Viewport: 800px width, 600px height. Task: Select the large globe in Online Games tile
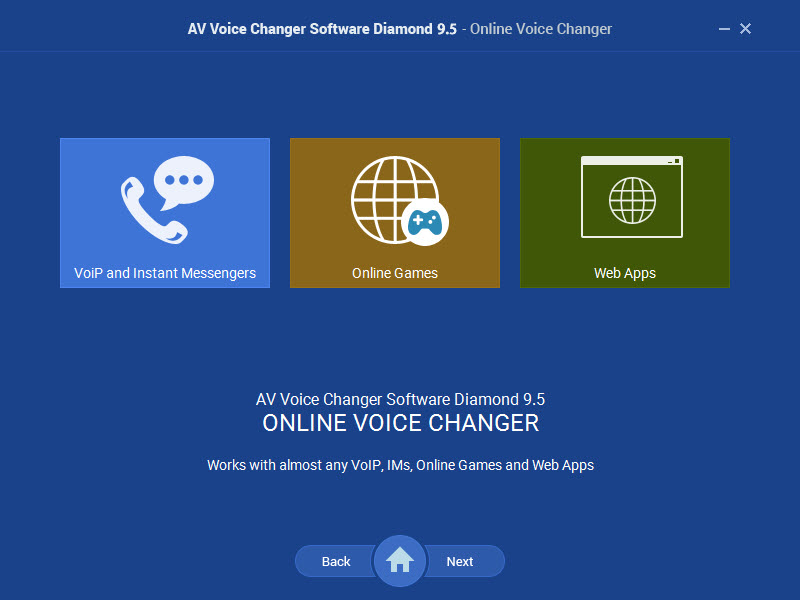pos(394,199)
